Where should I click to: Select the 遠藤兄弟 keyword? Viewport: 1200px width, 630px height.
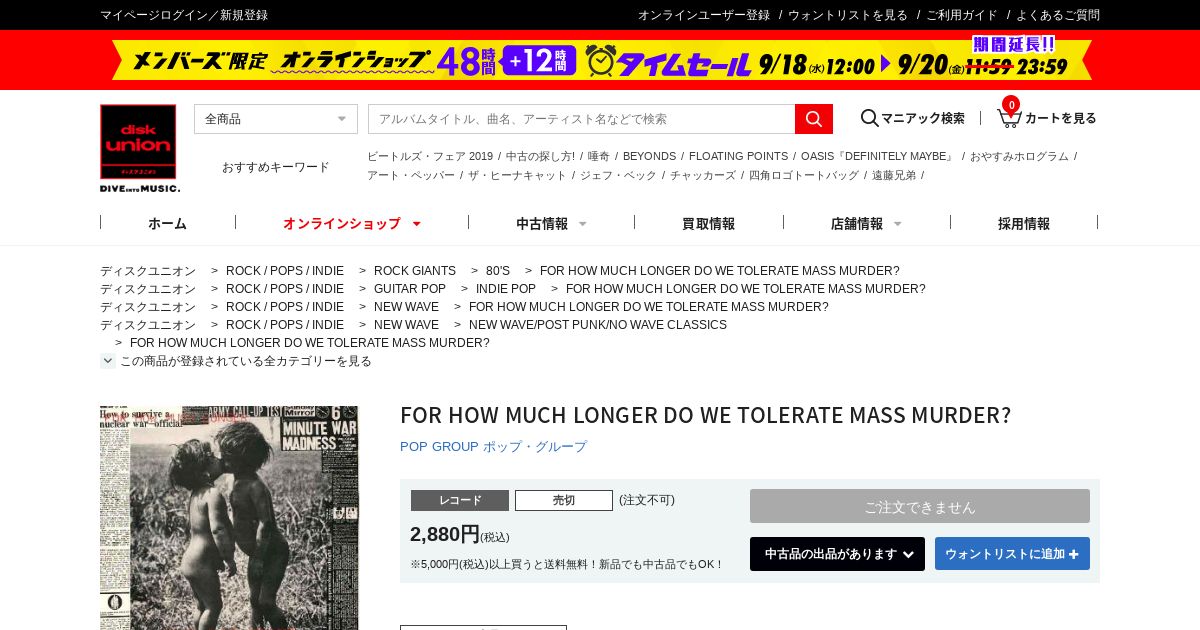(894, 175)
